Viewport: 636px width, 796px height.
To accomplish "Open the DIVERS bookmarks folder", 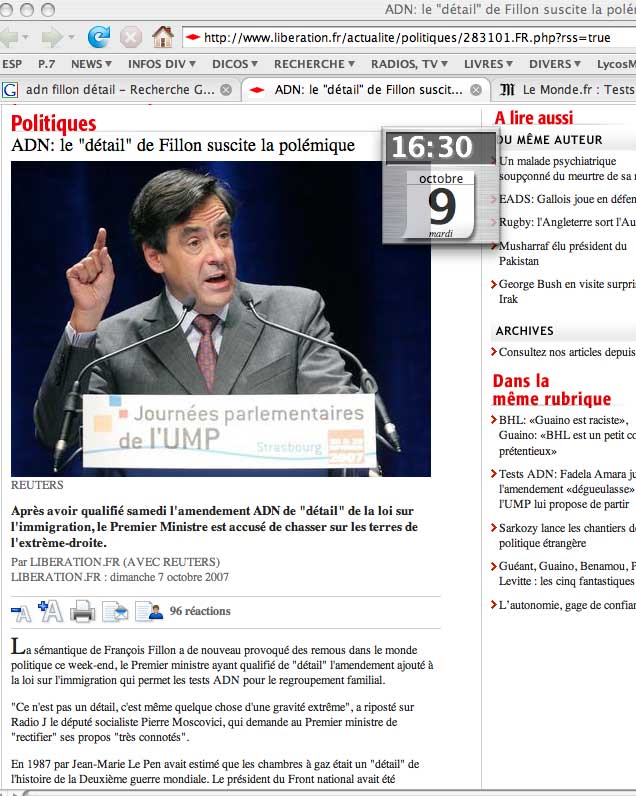I will [x=555, y=64].
